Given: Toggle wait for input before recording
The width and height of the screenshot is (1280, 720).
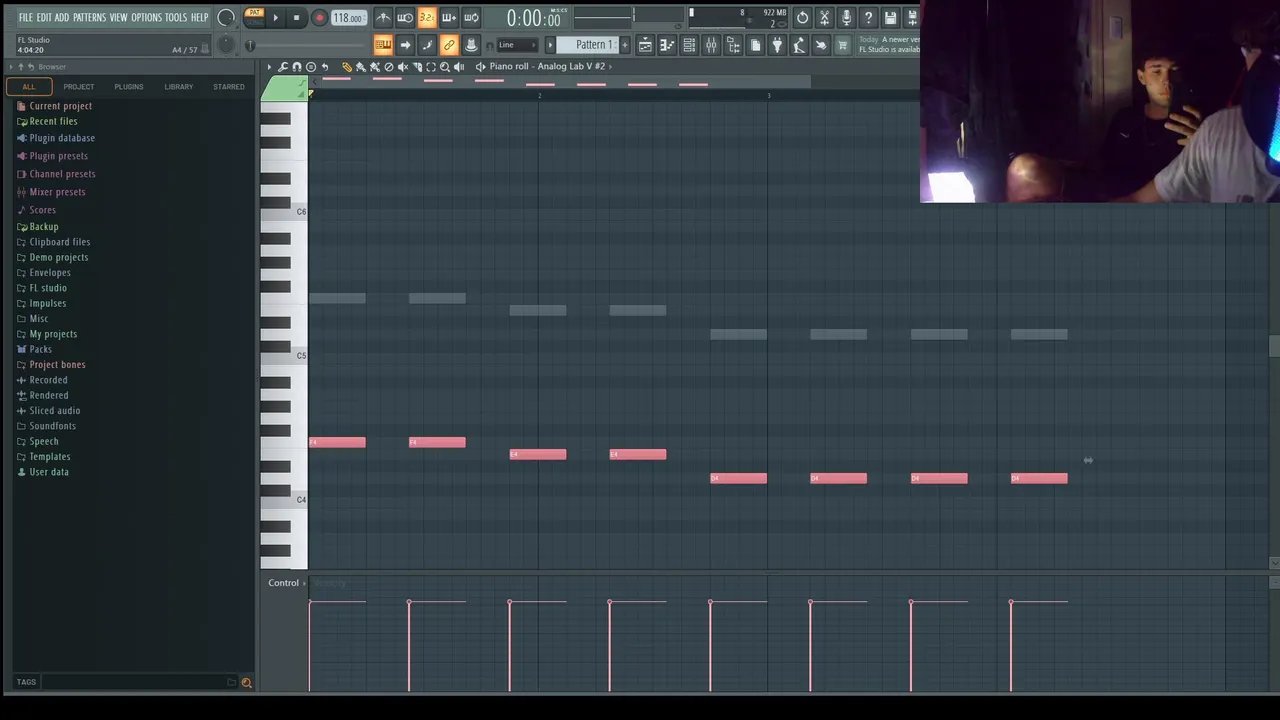Looking at the screenshot, I should 405,18.
